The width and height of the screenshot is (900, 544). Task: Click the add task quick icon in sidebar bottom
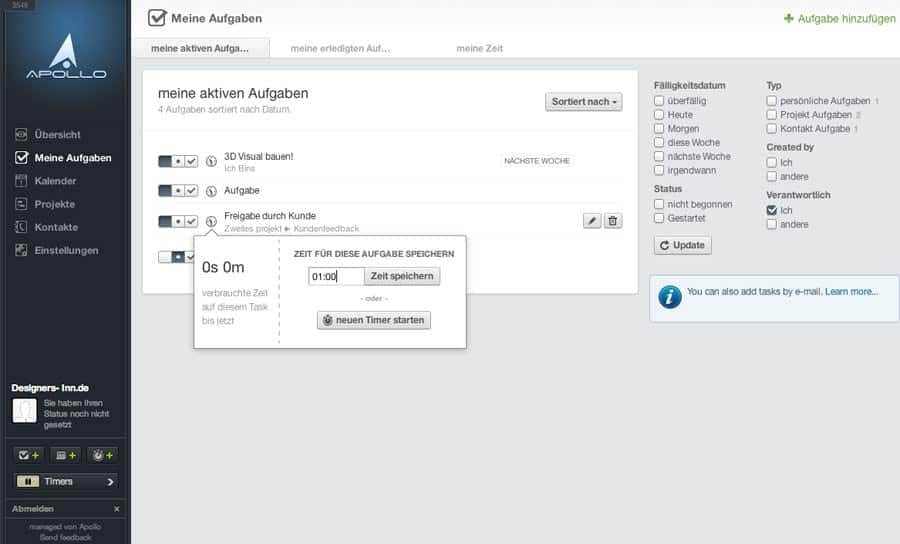click(x=28, y=455)
